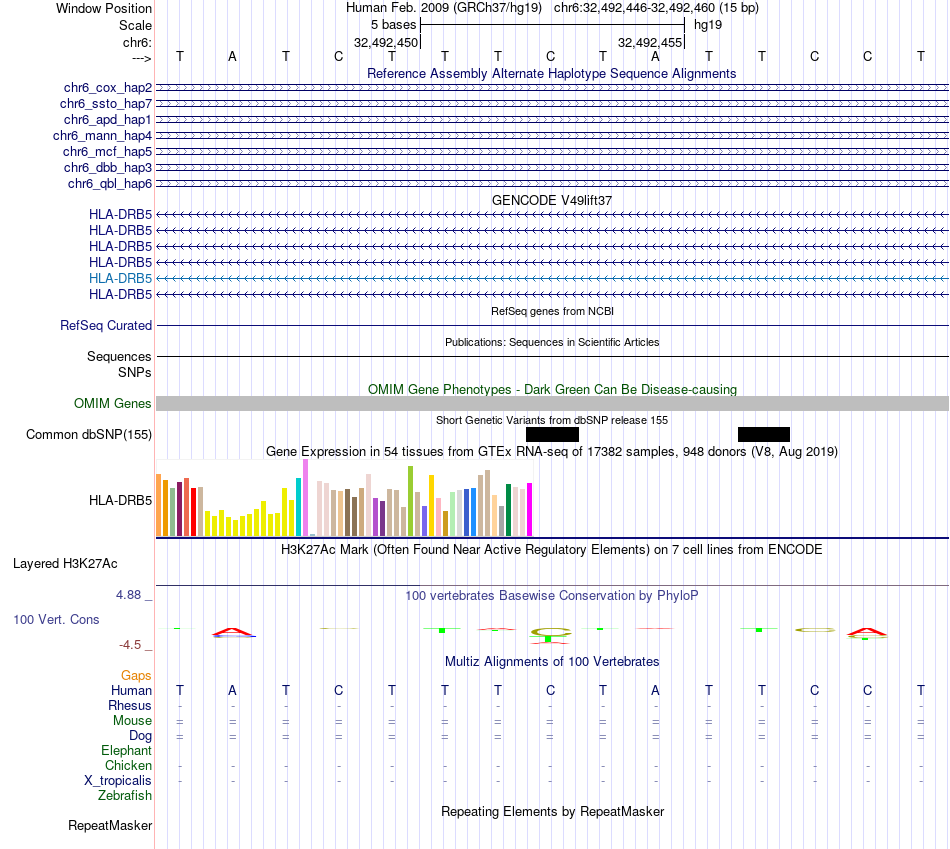The width and height of the screenshot is (950, 849).
Task: Click the ---> sequence direction arrow label
Action: [x=142, y=58]
